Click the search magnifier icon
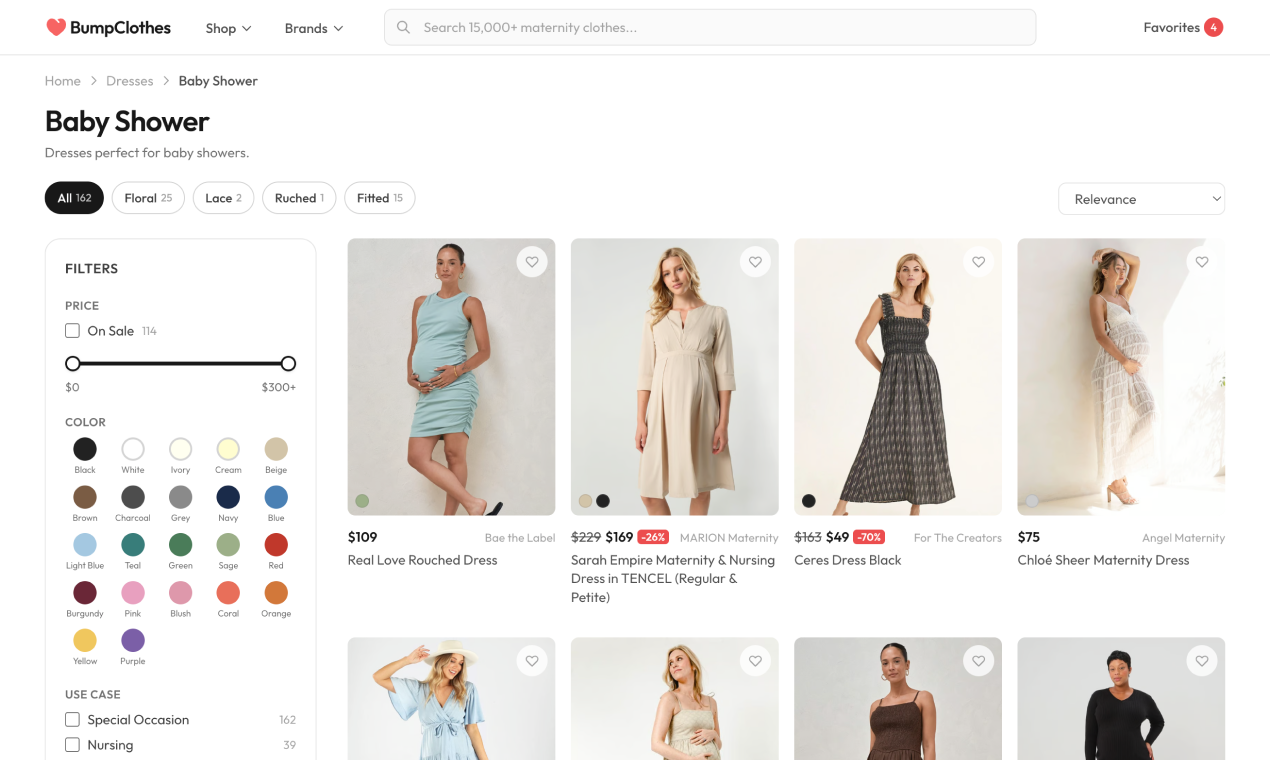 (x=403, y=27)
